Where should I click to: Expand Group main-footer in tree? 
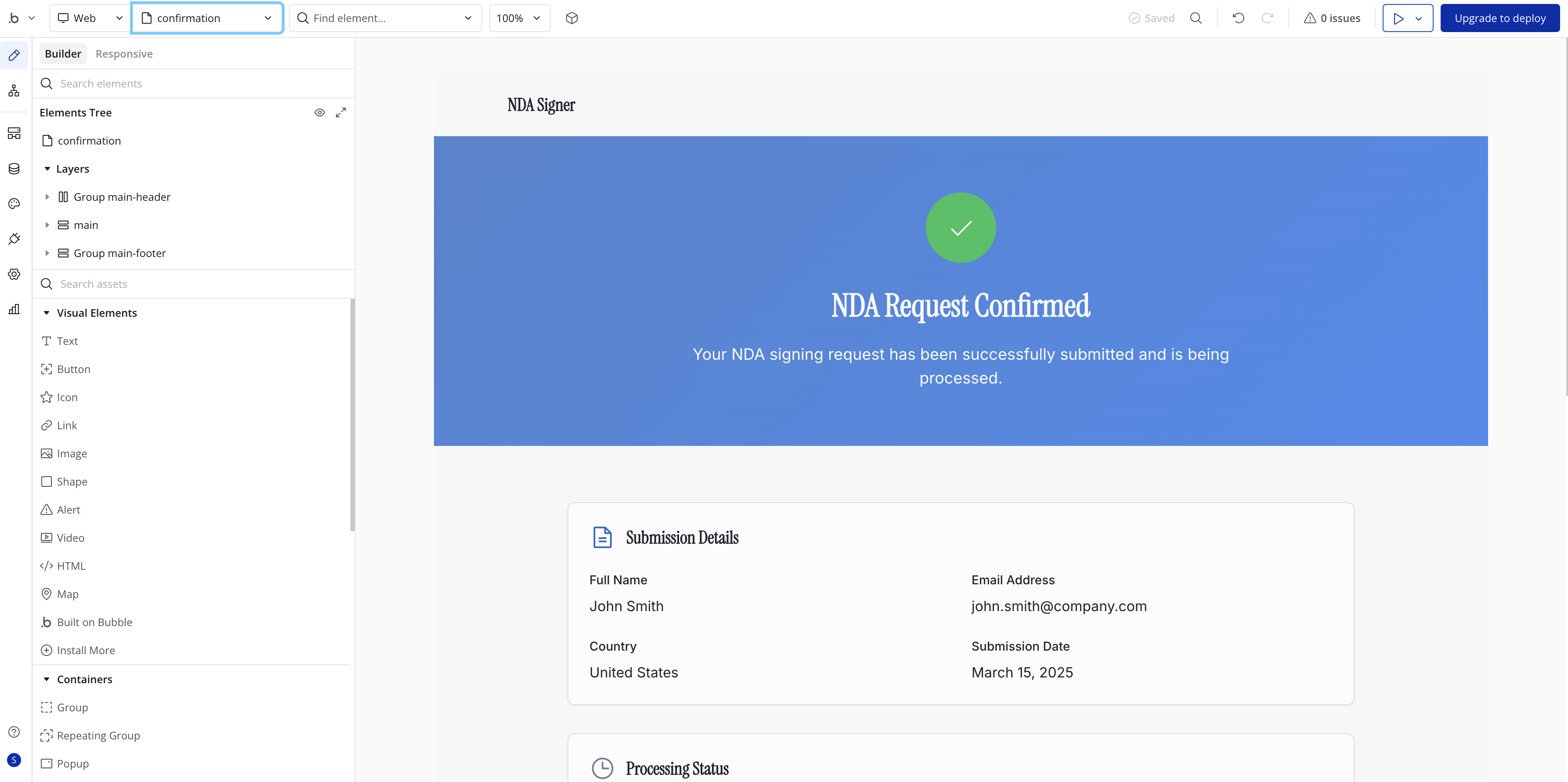(47, 253)
